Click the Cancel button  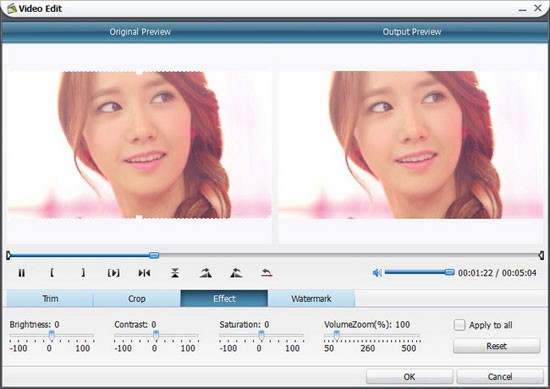coord(500,377)
